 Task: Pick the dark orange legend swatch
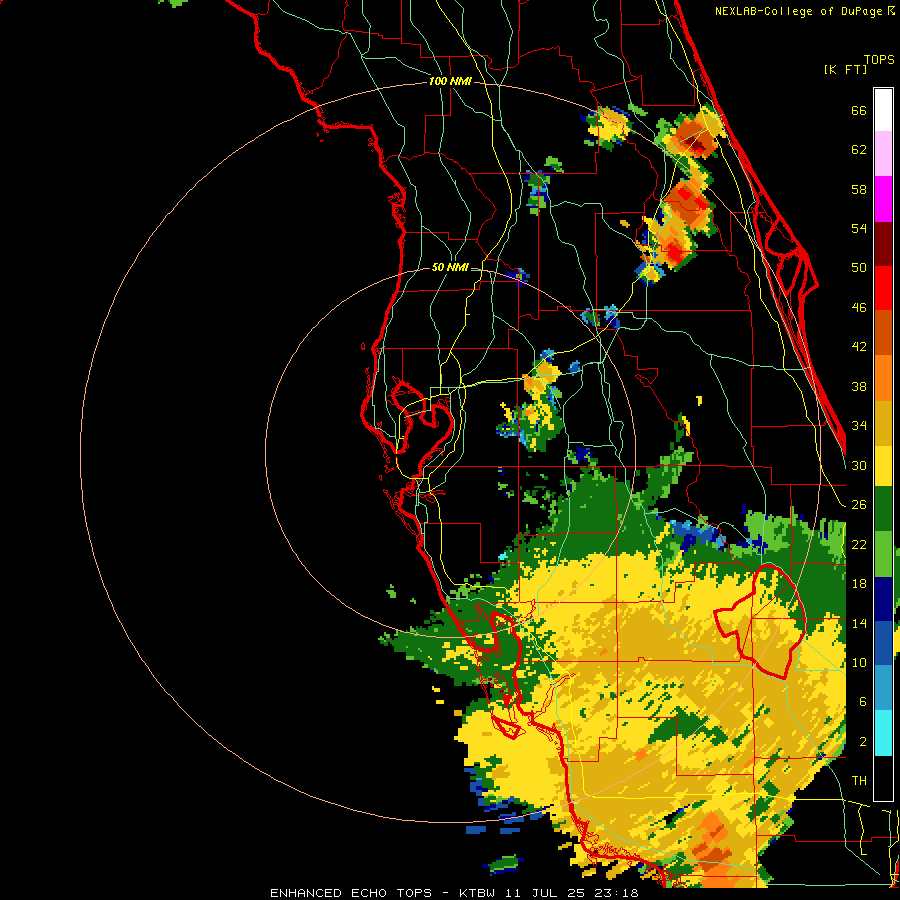click(x=883, y=333)
